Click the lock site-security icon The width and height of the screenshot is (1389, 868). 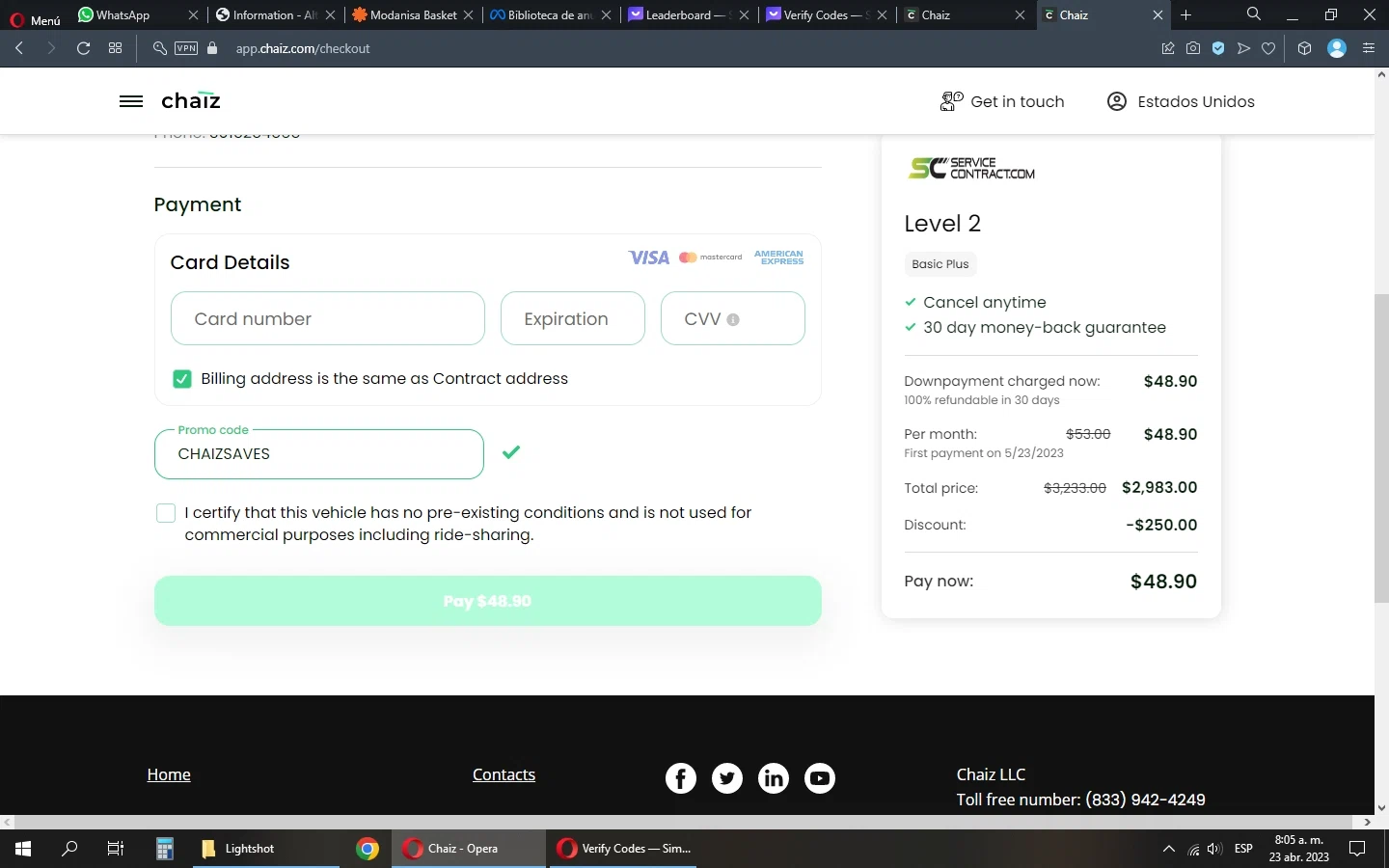coord(212,48)
